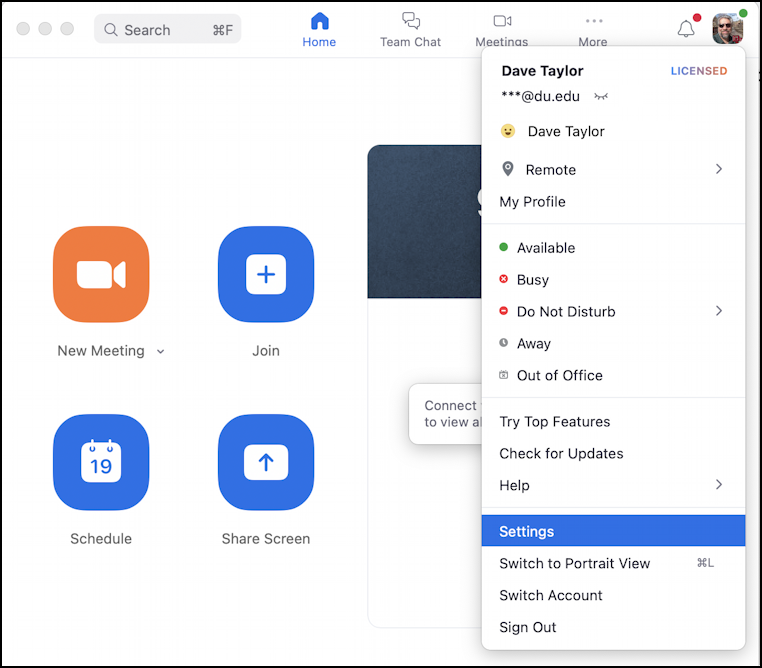The image size is (762, 668).
Task: Click the smiley emoji status icon
Action: pyautogui.click(x=507, y=131)
